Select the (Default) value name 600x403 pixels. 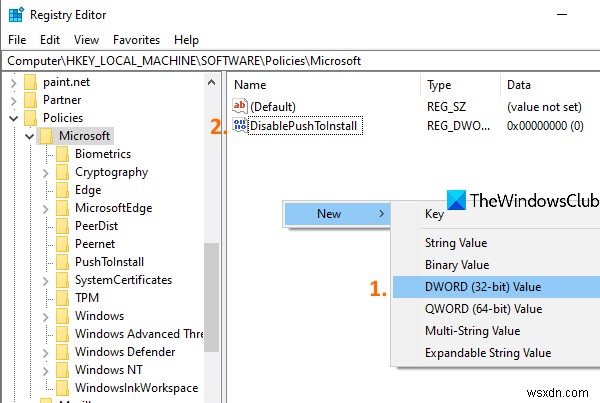273,107
